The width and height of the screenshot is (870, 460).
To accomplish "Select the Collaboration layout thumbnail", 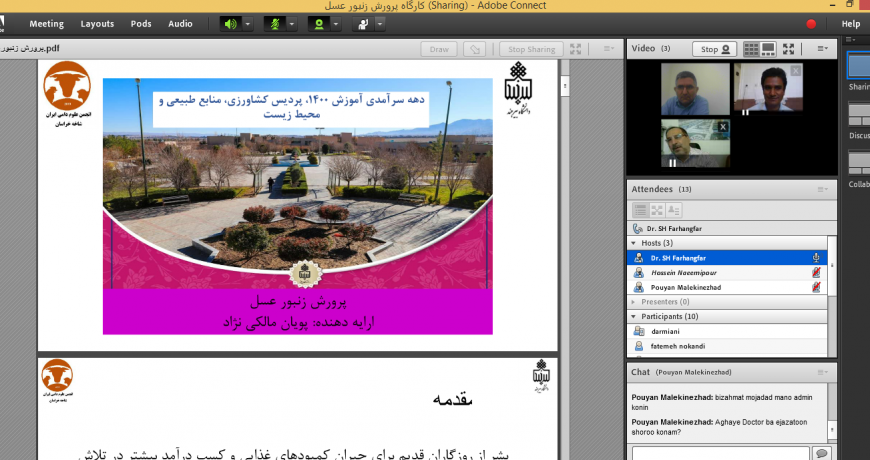I will click(859, 163).
